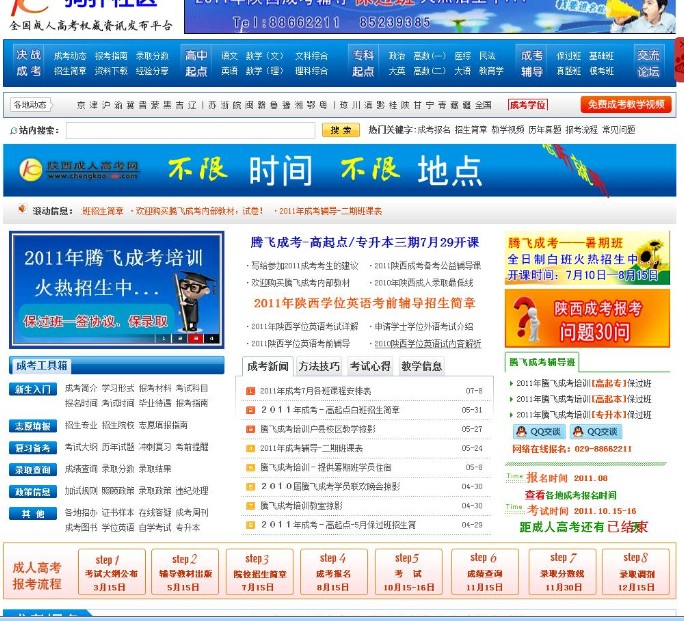Click 查看各地成考报名时间 link
This screenshot has width=684, height=621.
571,495
